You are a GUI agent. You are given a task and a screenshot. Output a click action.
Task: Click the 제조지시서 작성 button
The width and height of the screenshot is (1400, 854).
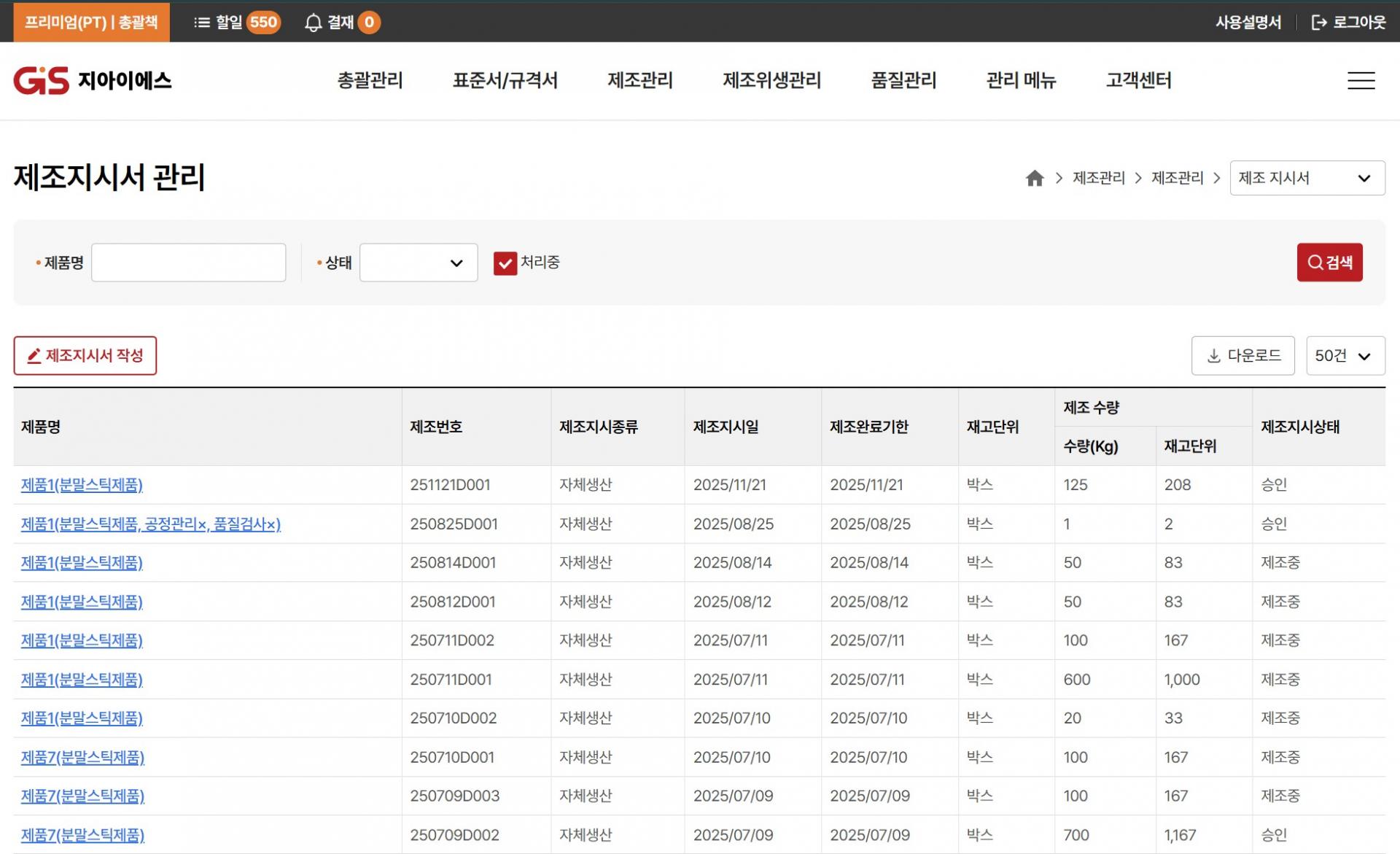pyautogui.click(x=85, y=356)
